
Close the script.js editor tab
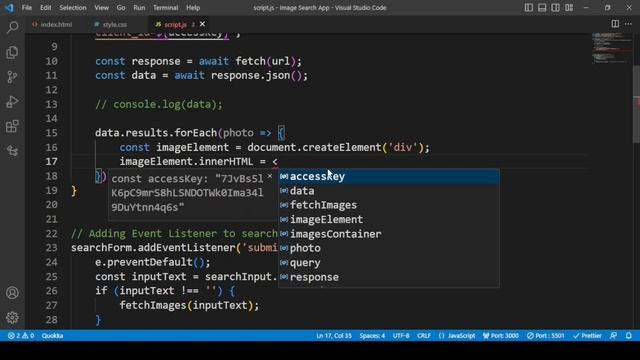pyautogui.click(x=202, y=24)
